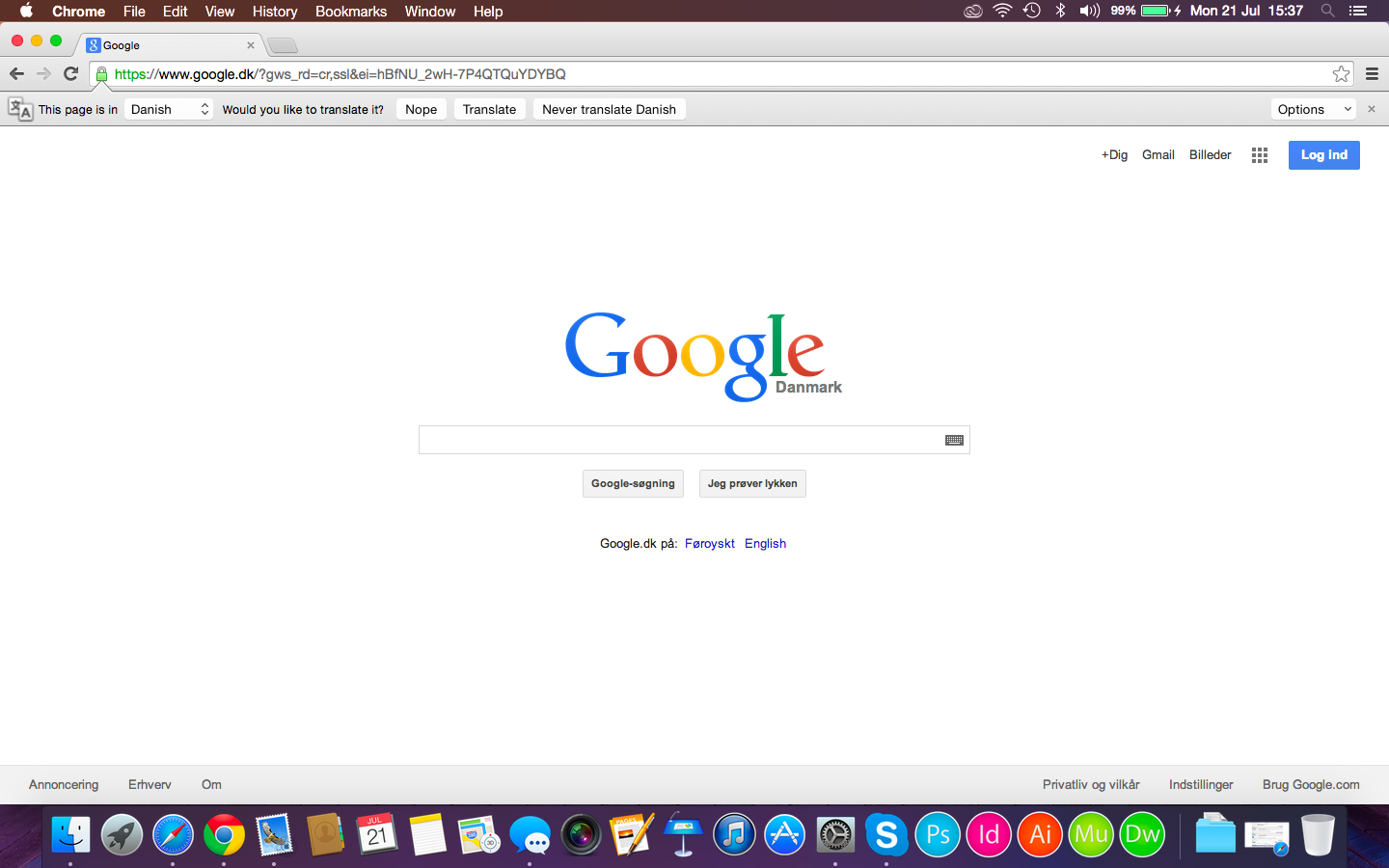Image resolution: width=1389 pixels, height=868 pixels.
Task: Open the Gmail link
Action: [x=1158, y=154]
